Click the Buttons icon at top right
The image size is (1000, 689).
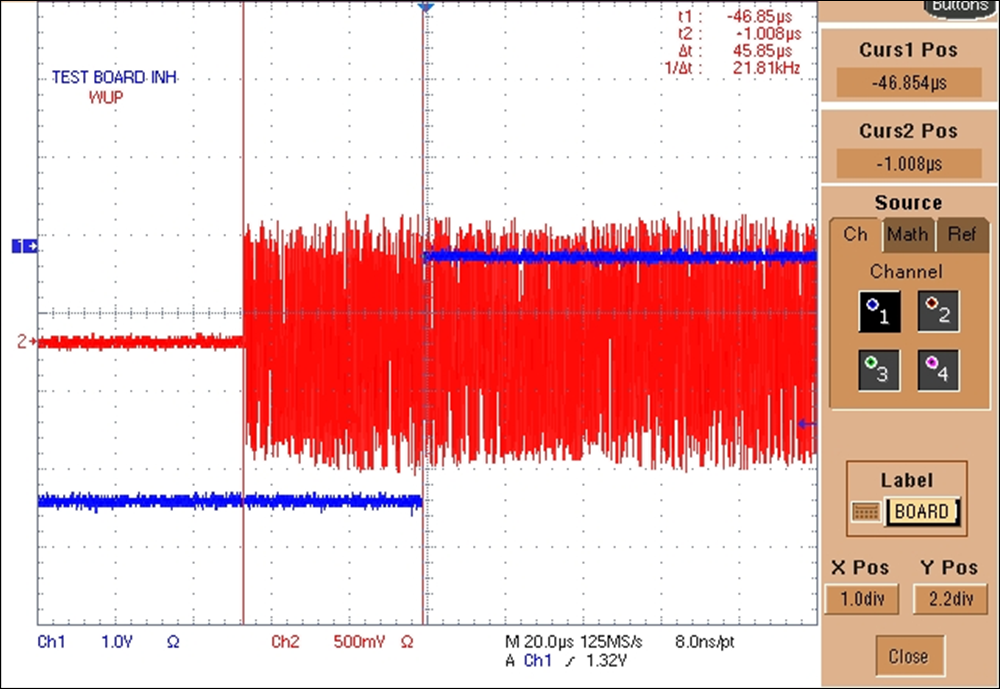point(958,6)
